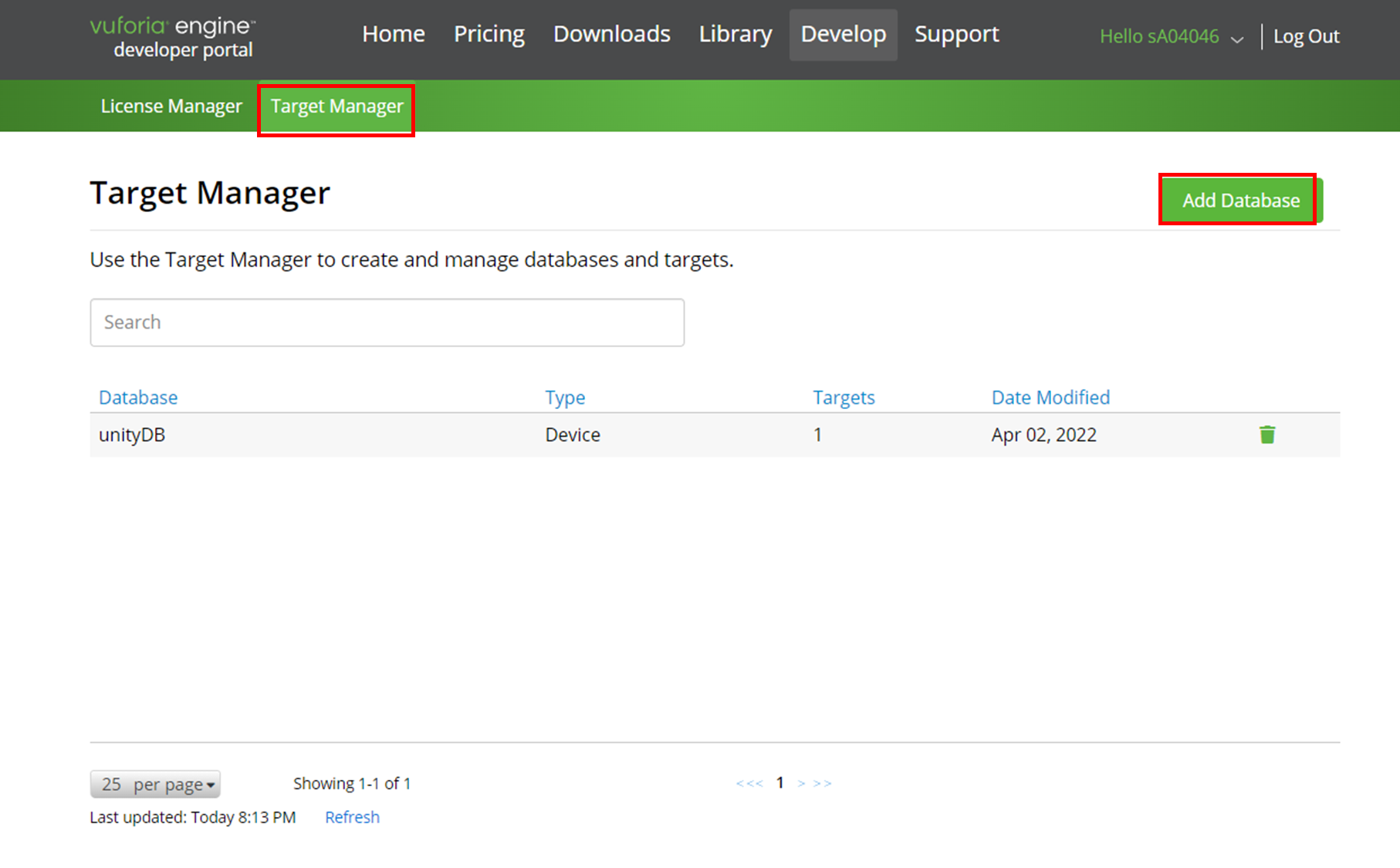
Task: Click the Vuforia engine developer portal logo
Action: [173, 37]
